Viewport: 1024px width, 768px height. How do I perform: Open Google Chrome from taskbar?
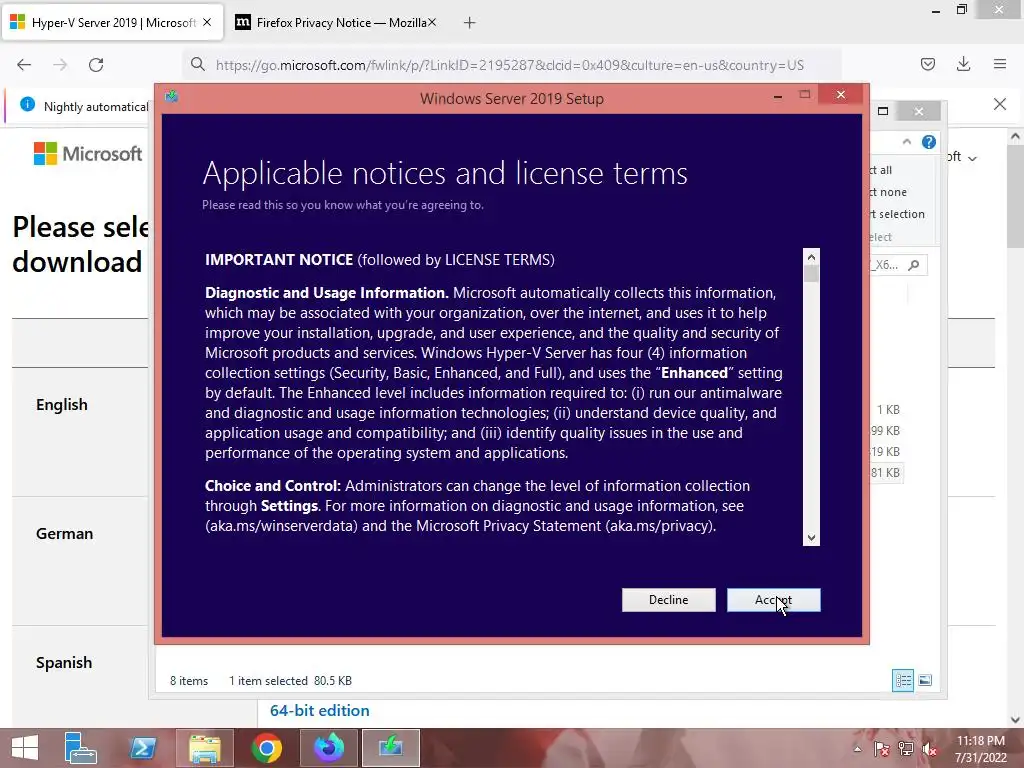(267, 748)
